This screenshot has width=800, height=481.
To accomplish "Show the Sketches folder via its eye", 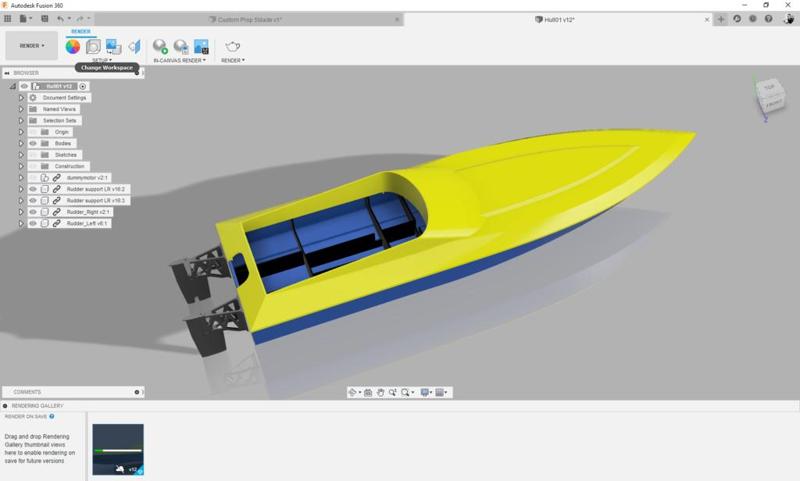I will (33, 155).
